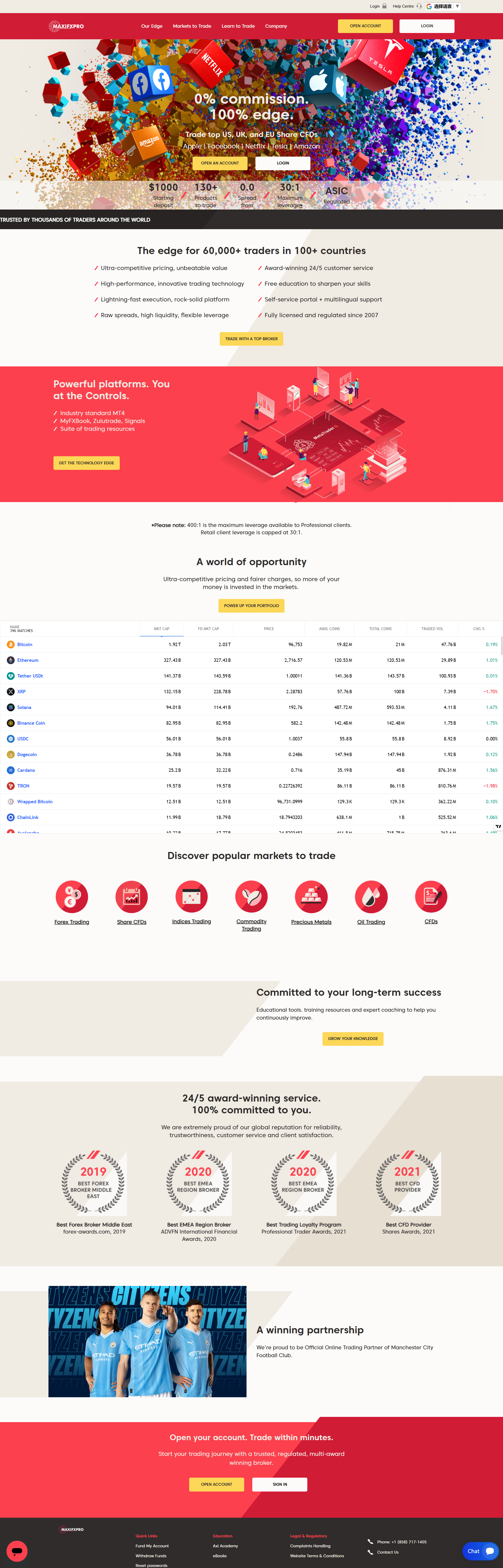Viewport: 503px width, 1568px height.
Task: Click the ChainLink coin icon
Action: 10,817
